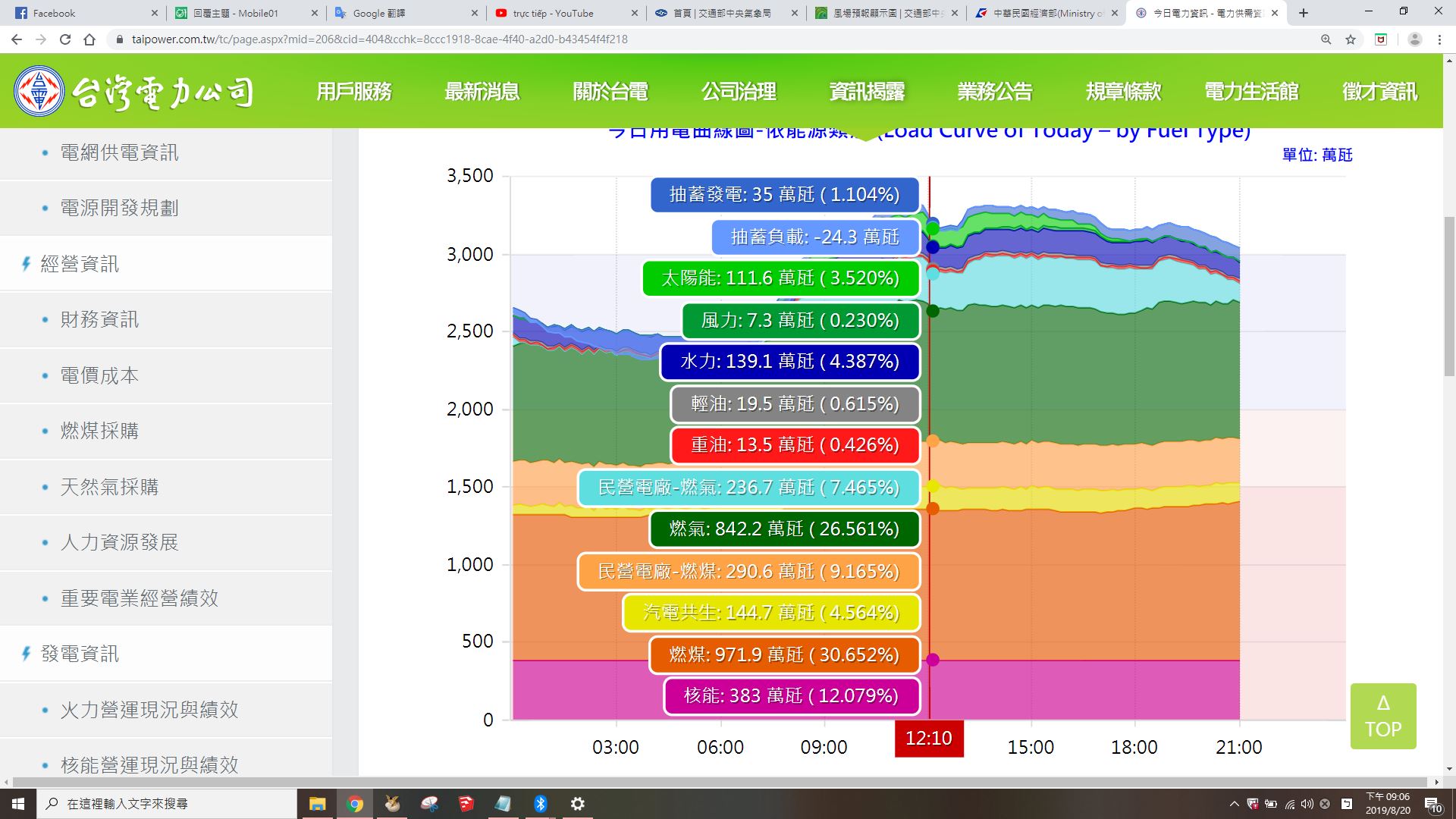
Task: Click the TOP back-to-top button
Action: (1383, 717)
